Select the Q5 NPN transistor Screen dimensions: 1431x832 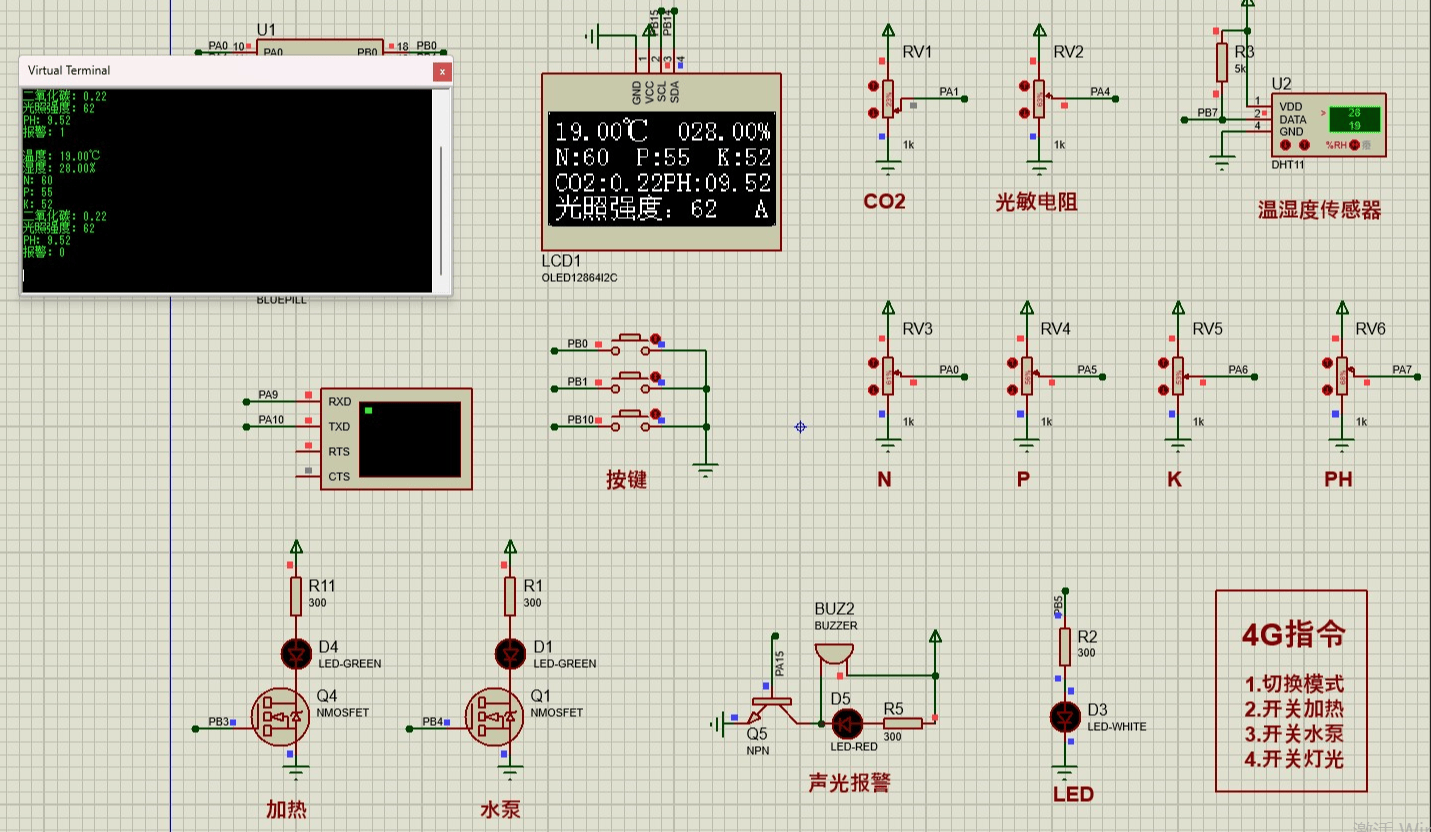tap(771, 711)
